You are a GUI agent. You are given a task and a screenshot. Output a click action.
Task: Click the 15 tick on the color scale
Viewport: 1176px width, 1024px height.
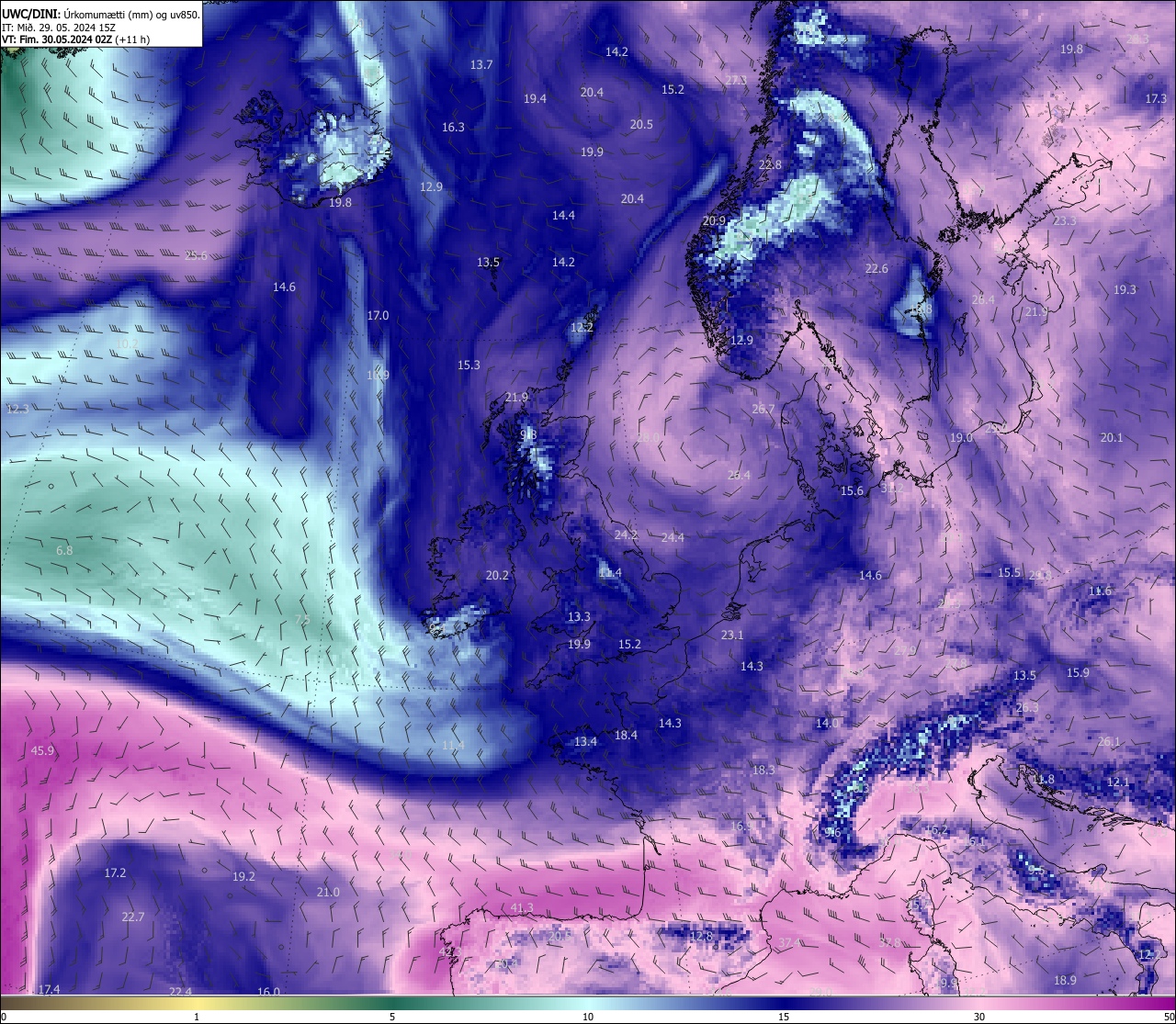click(784, 1017)
